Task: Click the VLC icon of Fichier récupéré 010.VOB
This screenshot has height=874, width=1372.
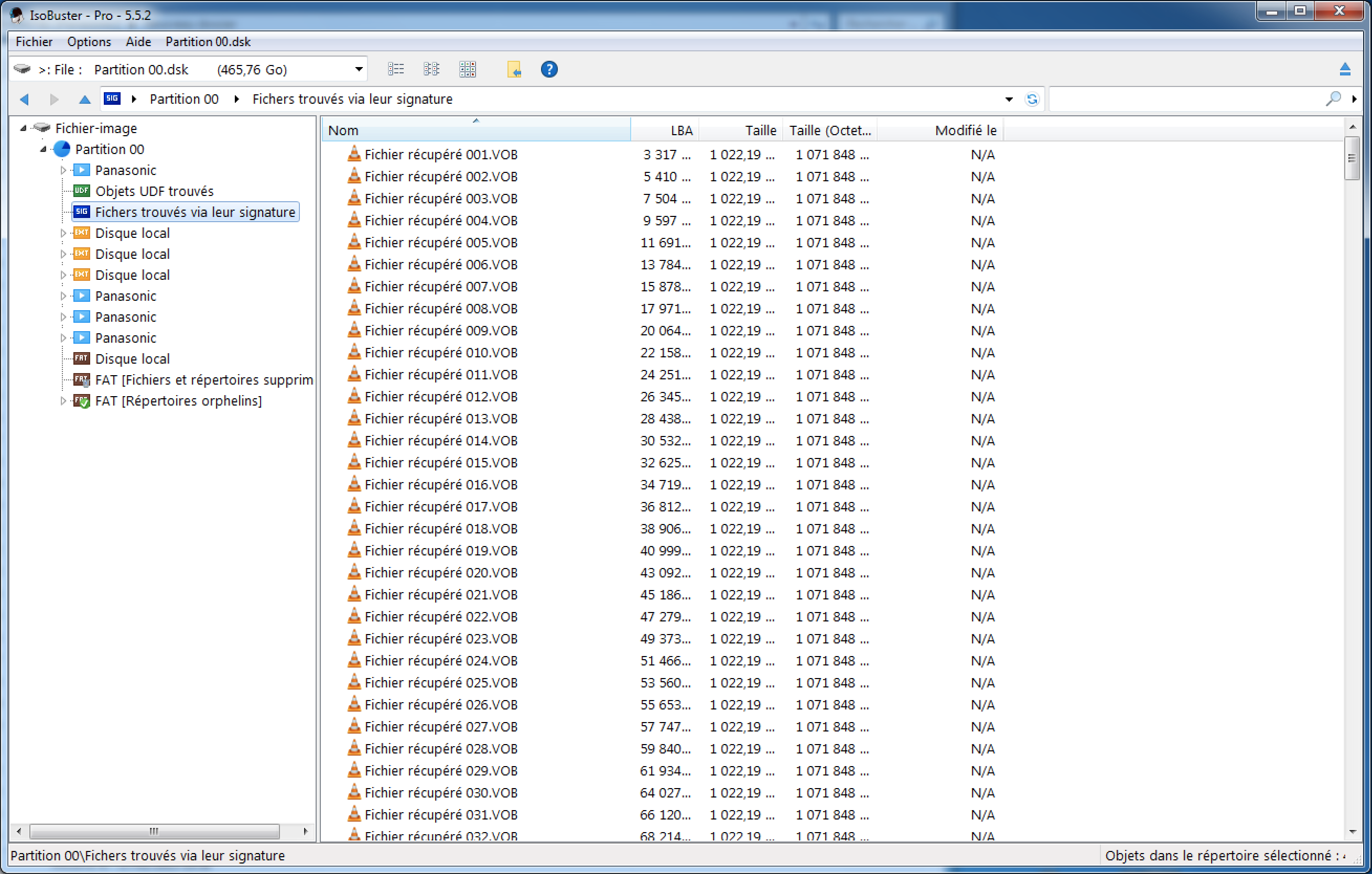Action: click(354, 352)
